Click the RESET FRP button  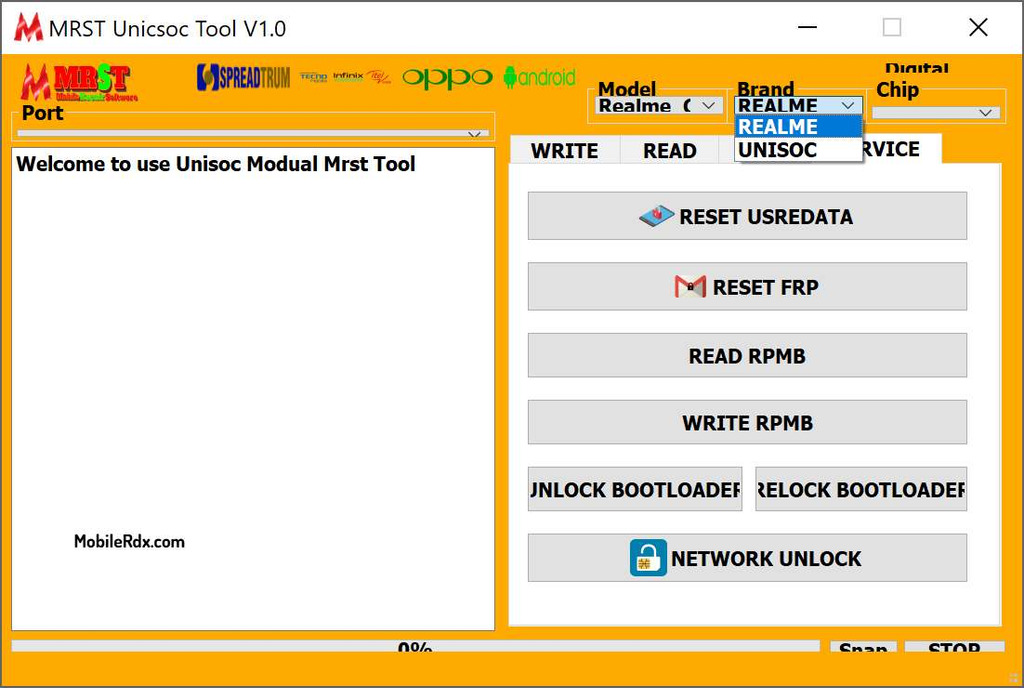click(747, 287)
